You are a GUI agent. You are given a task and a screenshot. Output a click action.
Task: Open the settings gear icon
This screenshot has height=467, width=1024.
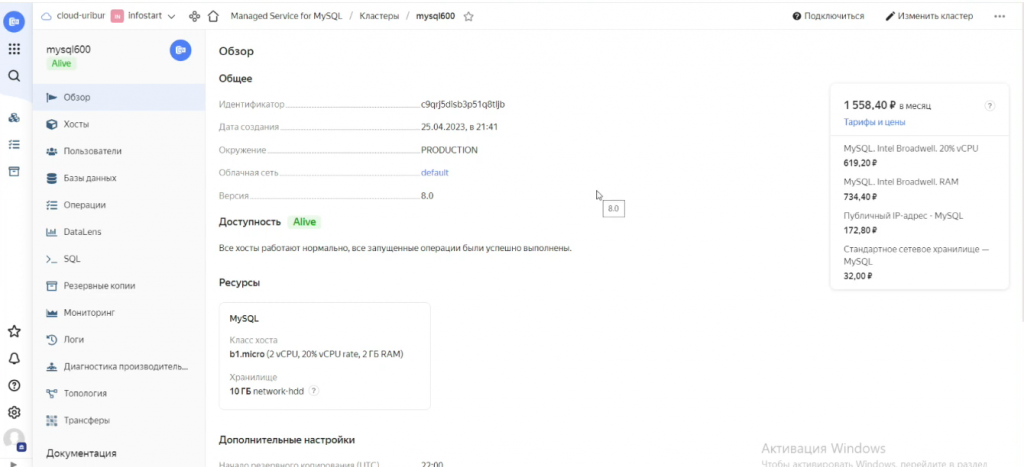[x=14, y=412]
